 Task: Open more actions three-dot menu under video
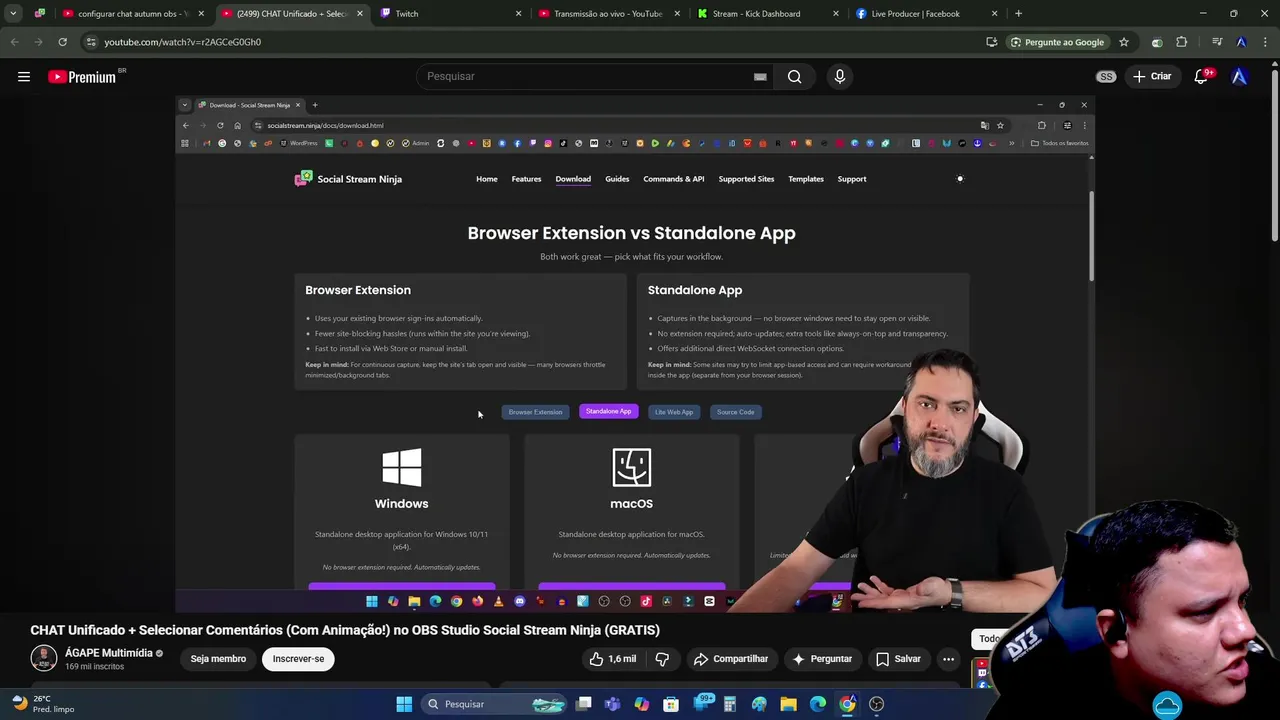tap(948, 659)
